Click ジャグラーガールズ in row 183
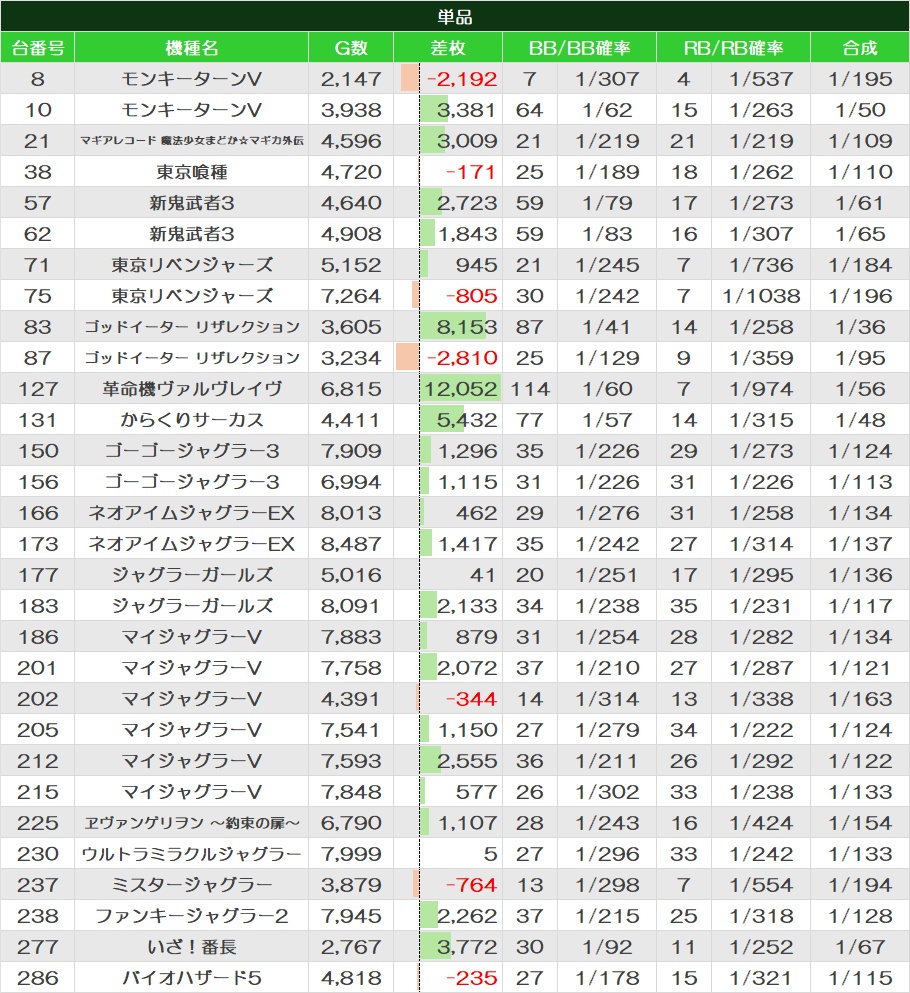This screenshot has width=910, height=993. [x=191, y=606]
